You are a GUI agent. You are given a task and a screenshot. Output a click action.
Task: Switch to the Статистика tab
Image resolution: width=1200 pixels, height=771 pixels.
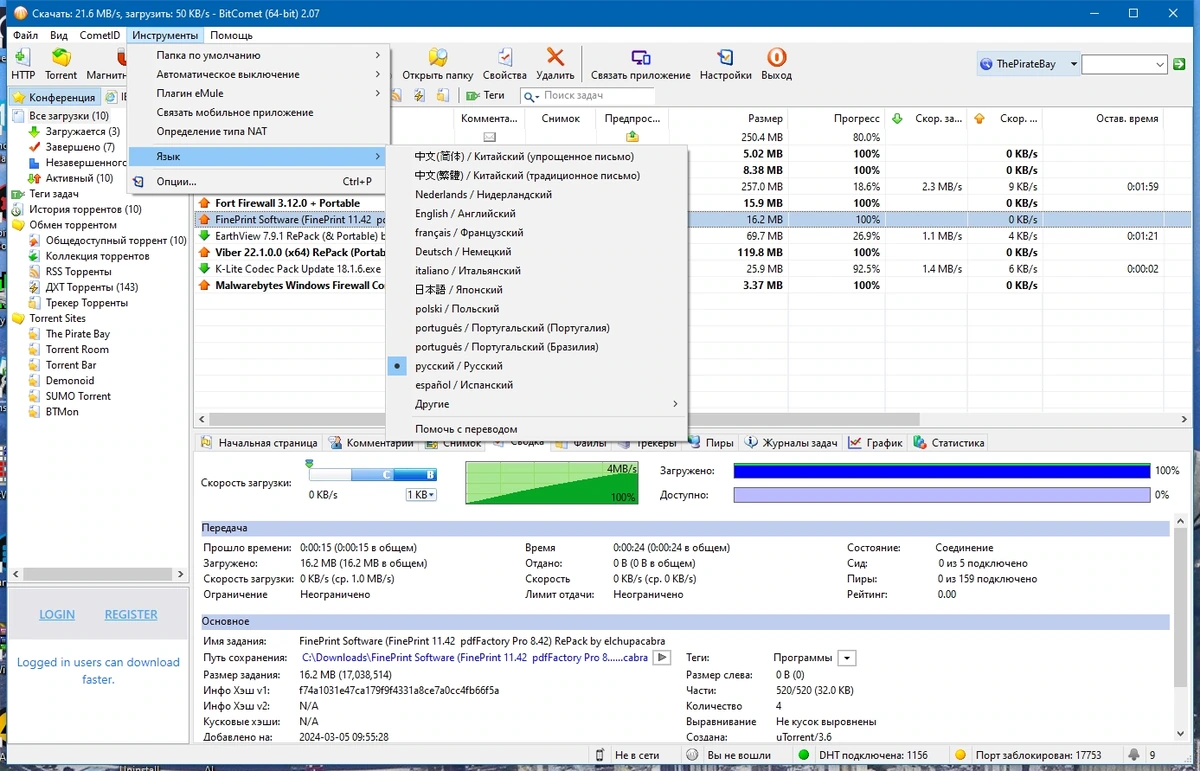pos(948,442)
